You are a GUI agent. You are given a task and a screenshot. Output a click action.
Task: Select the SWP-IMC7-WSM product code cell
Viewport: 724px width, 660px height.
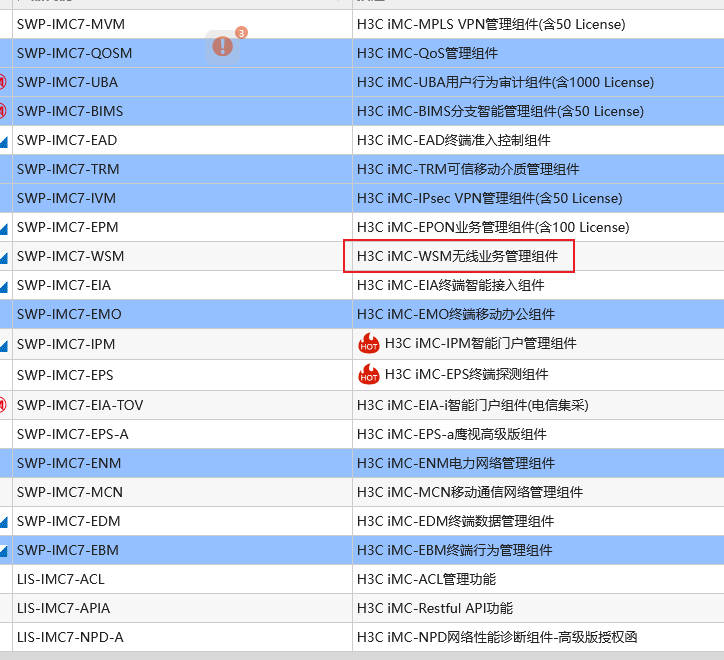[x=182, y=256]
